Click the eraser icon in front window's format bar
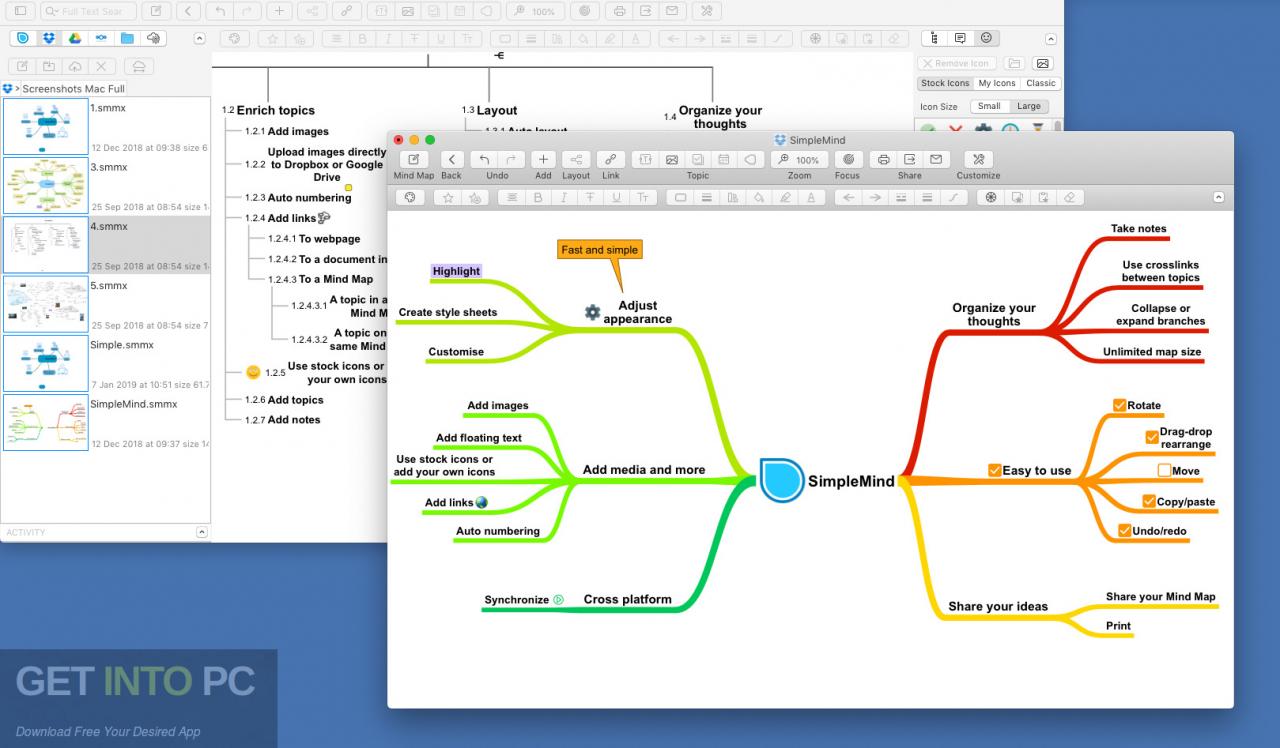This screenshot has width=1280, height=748. point(1069,197)
